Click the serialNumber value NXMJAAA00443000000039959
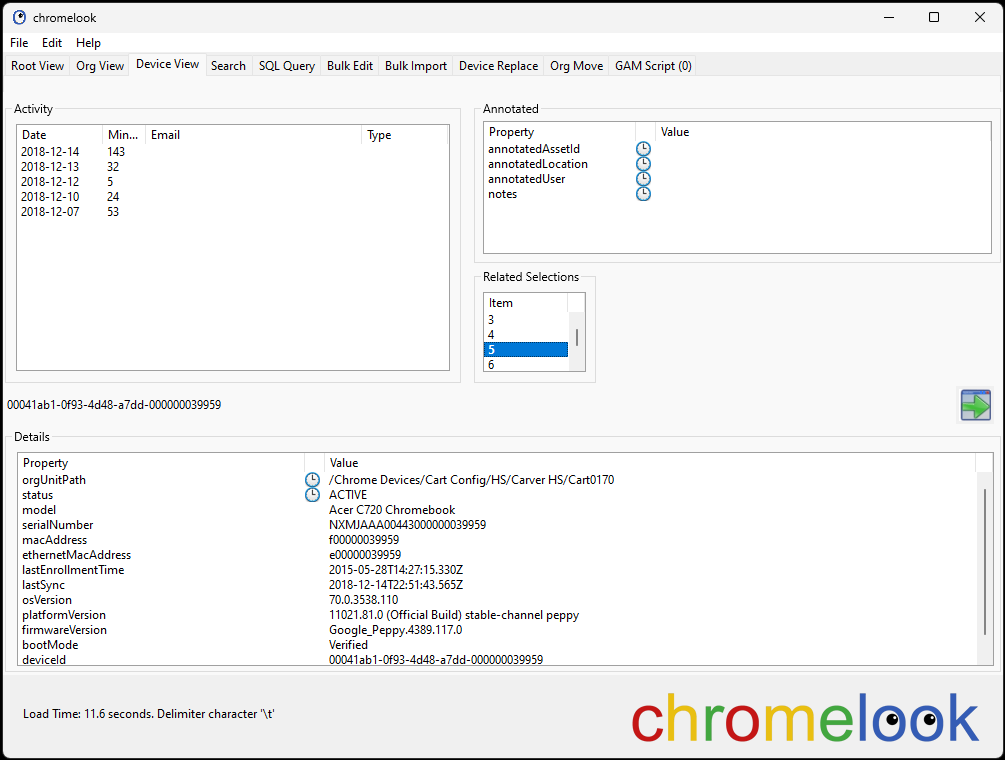Viewport: 1005px width, 760px height. pyautogui.click(x=407, y=525)
